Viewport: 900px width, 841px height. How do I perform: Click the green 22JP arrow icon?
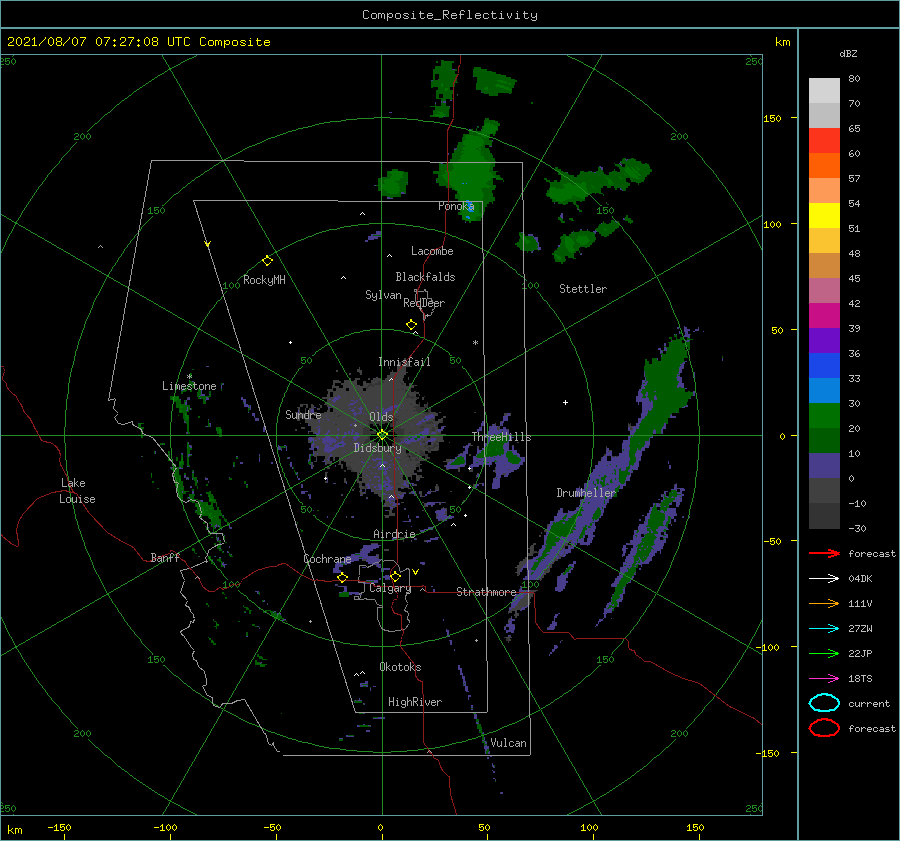coord(824,653)
